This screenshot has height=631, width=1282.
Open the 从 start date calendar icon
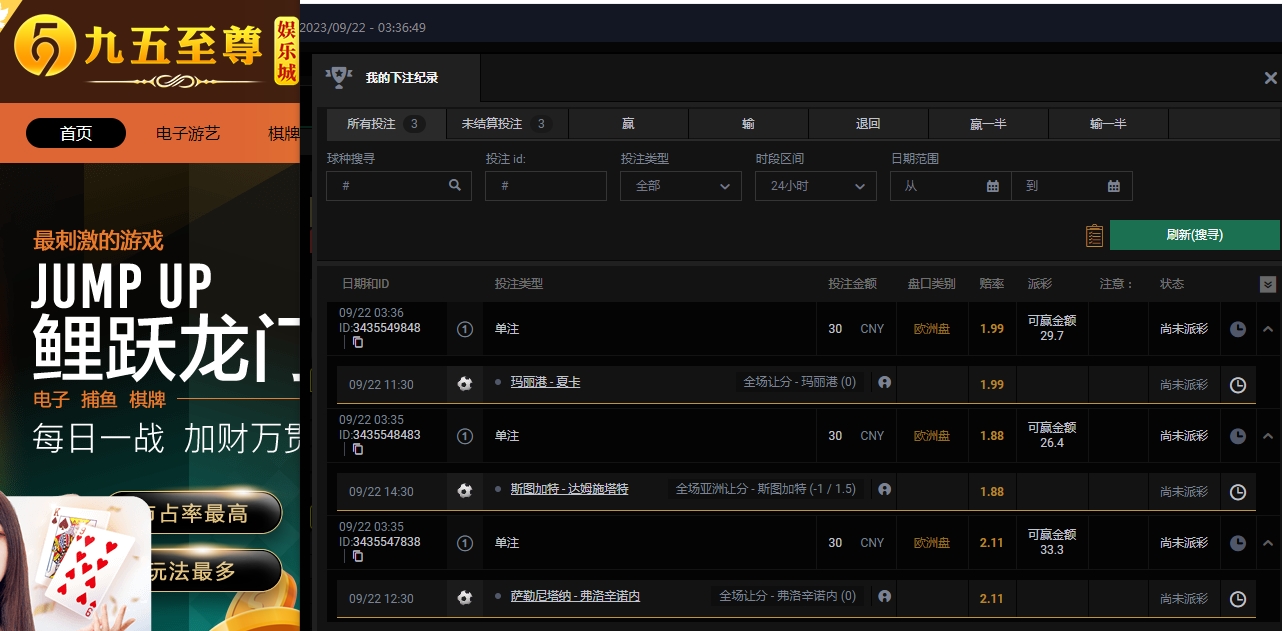pos(992,186)
